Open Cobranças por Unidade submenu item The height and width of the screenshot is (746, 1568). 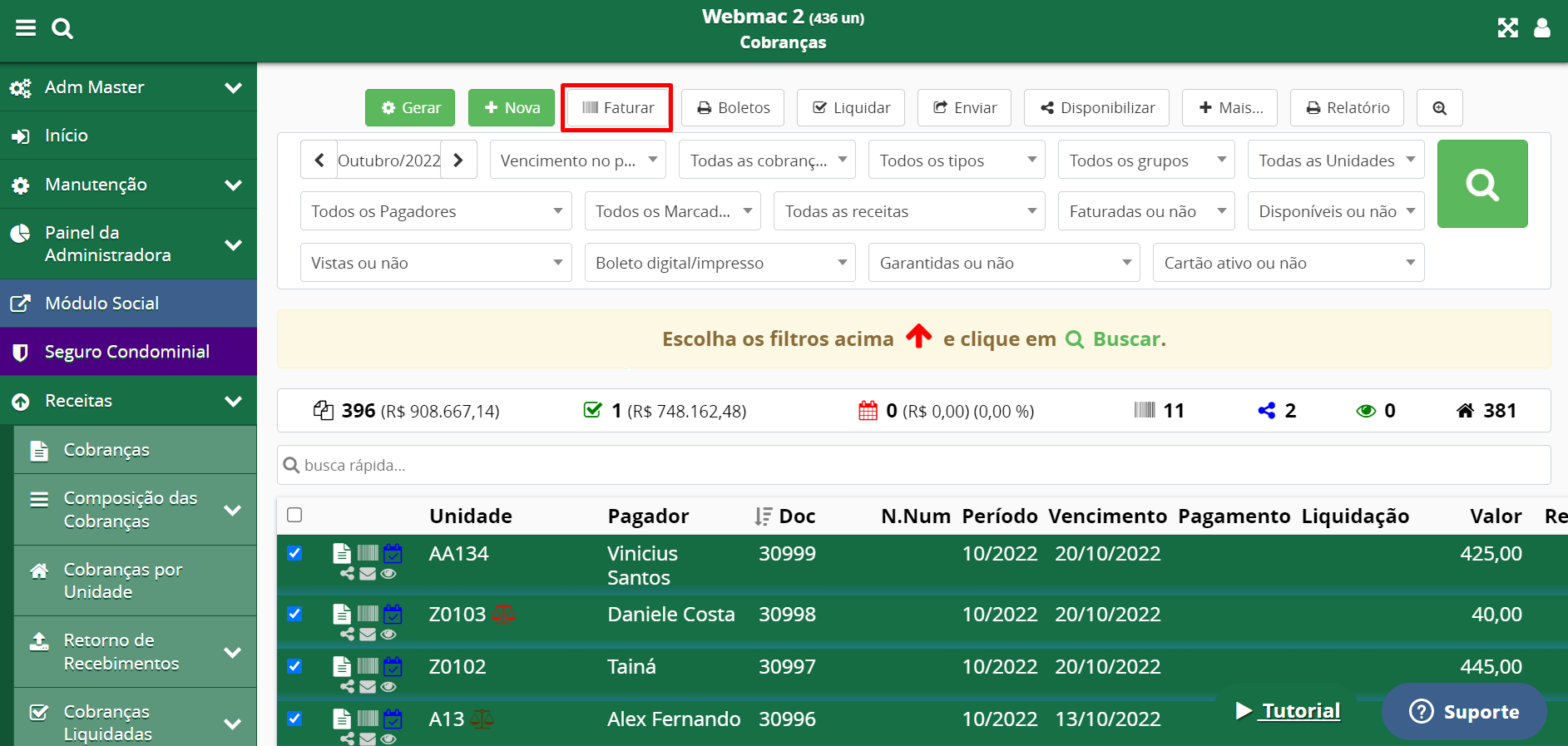tap(135, 580)
